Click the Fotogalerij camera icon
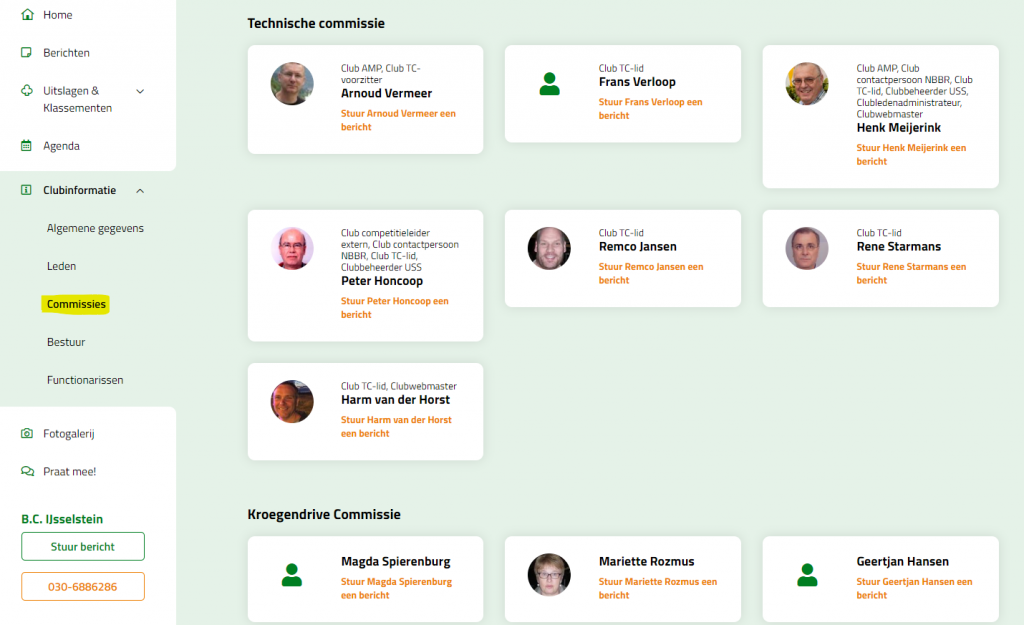 click(x=27, y=433)
